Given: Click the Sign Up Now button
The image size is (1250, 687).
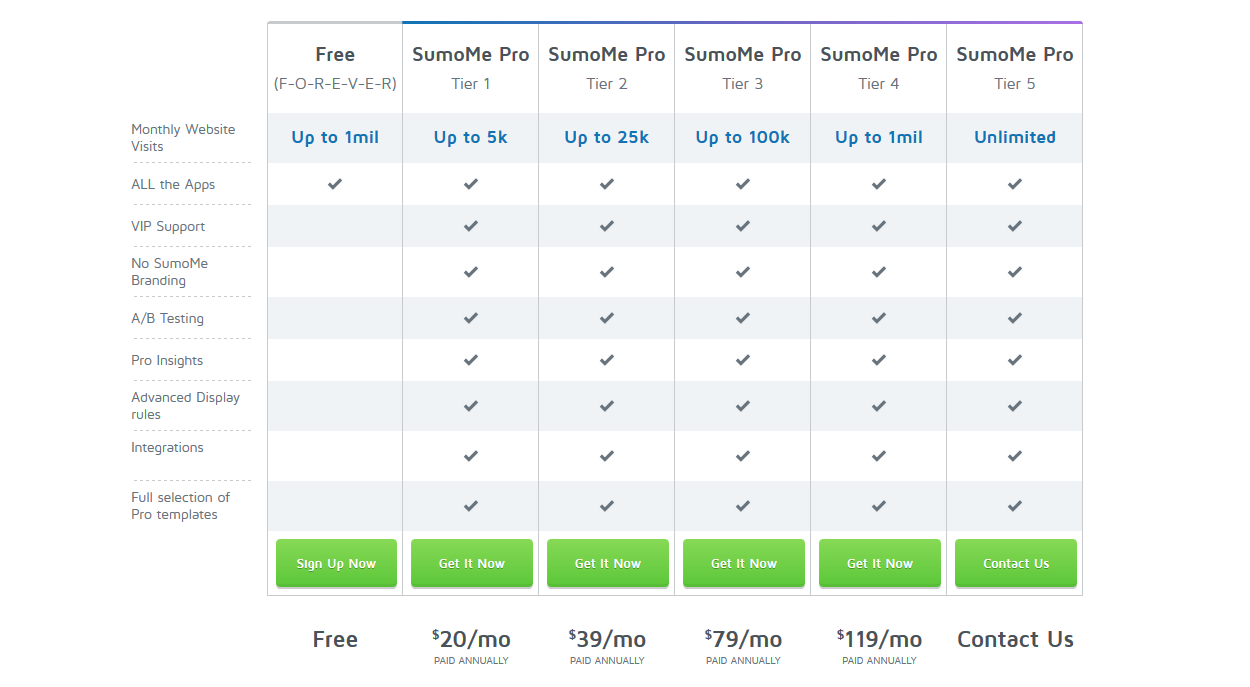Looking at the screenshot, I should [336, 563].
